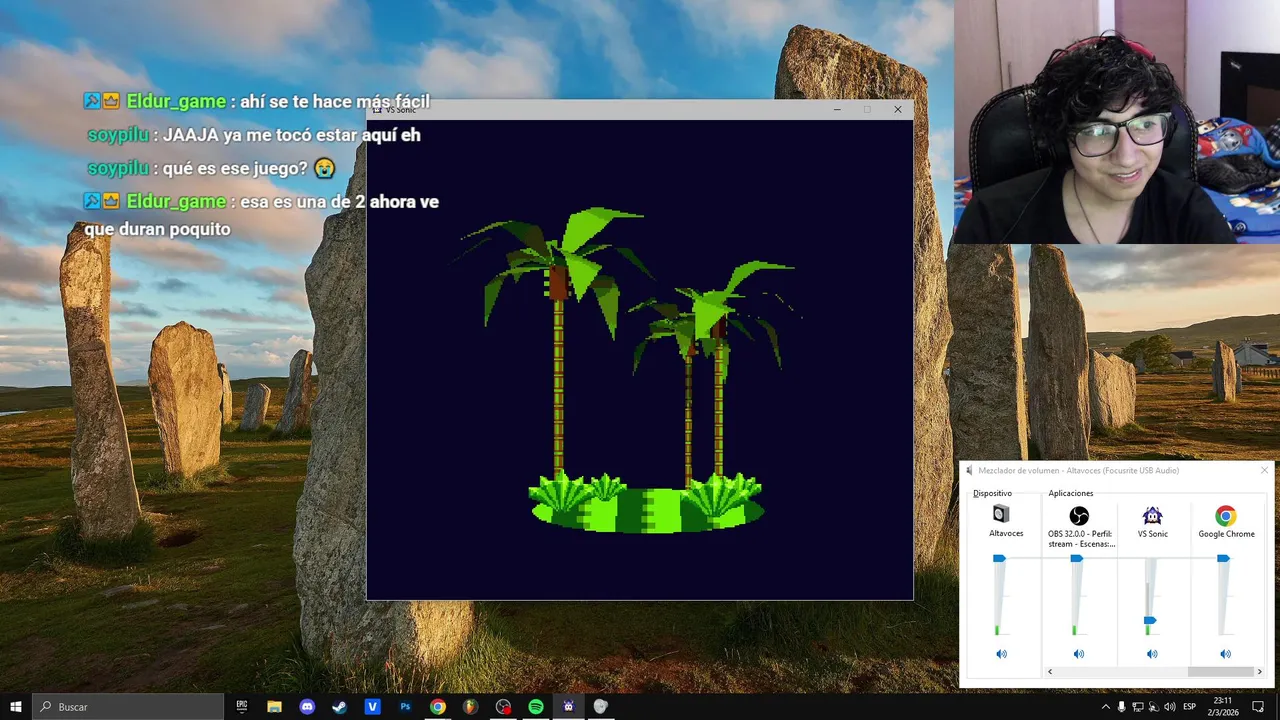Mute OBS in the volume mixer

pos(1079,654)
